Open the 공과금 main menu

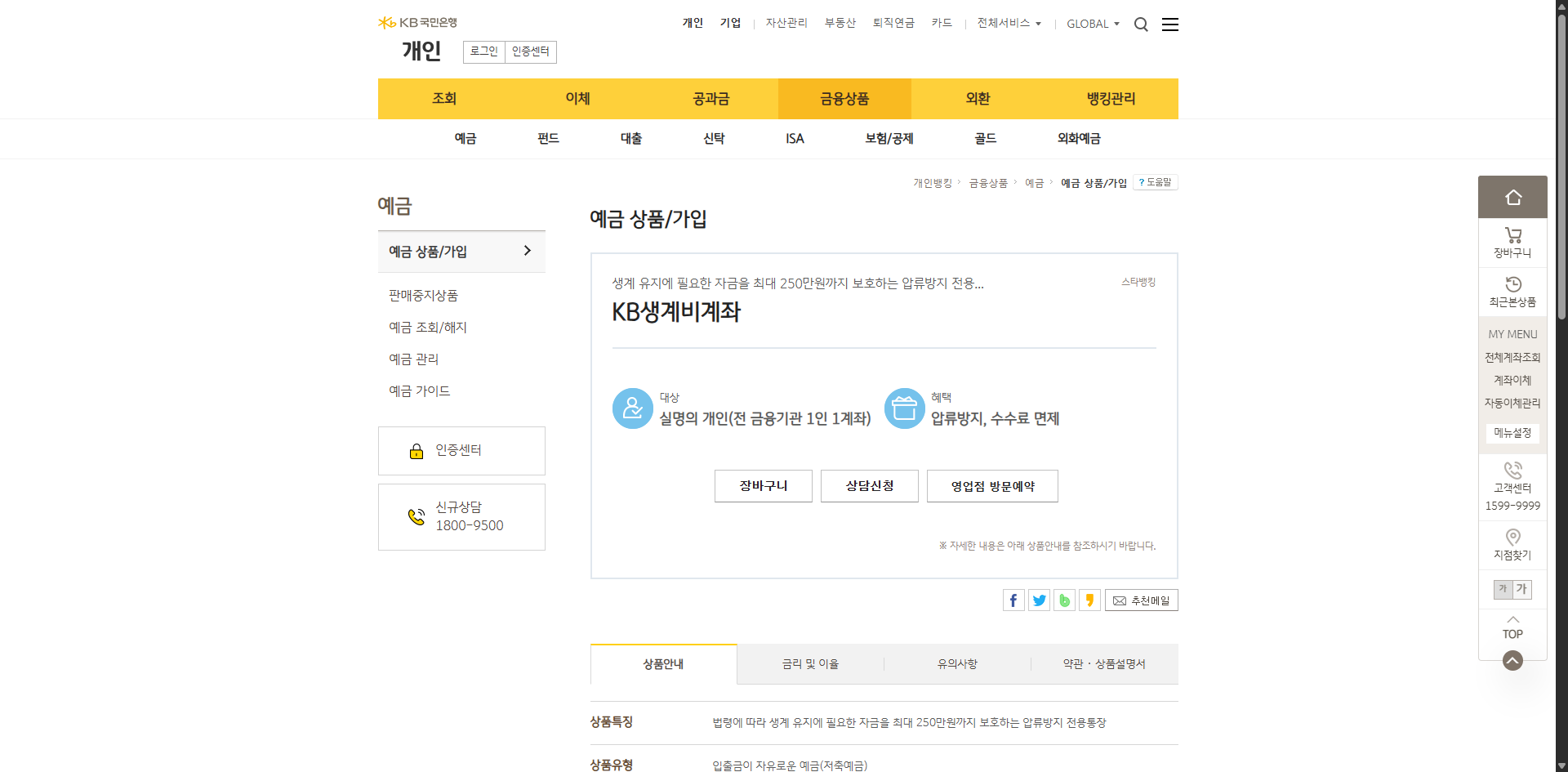pos(711,99)
